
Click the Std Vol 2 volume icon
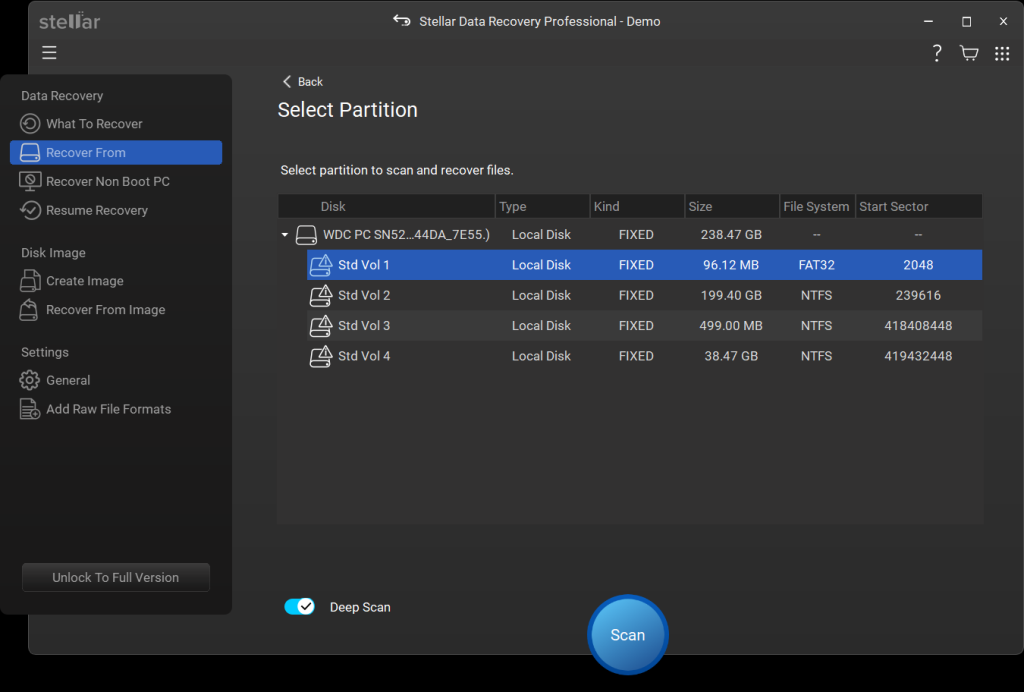point(321,295)
